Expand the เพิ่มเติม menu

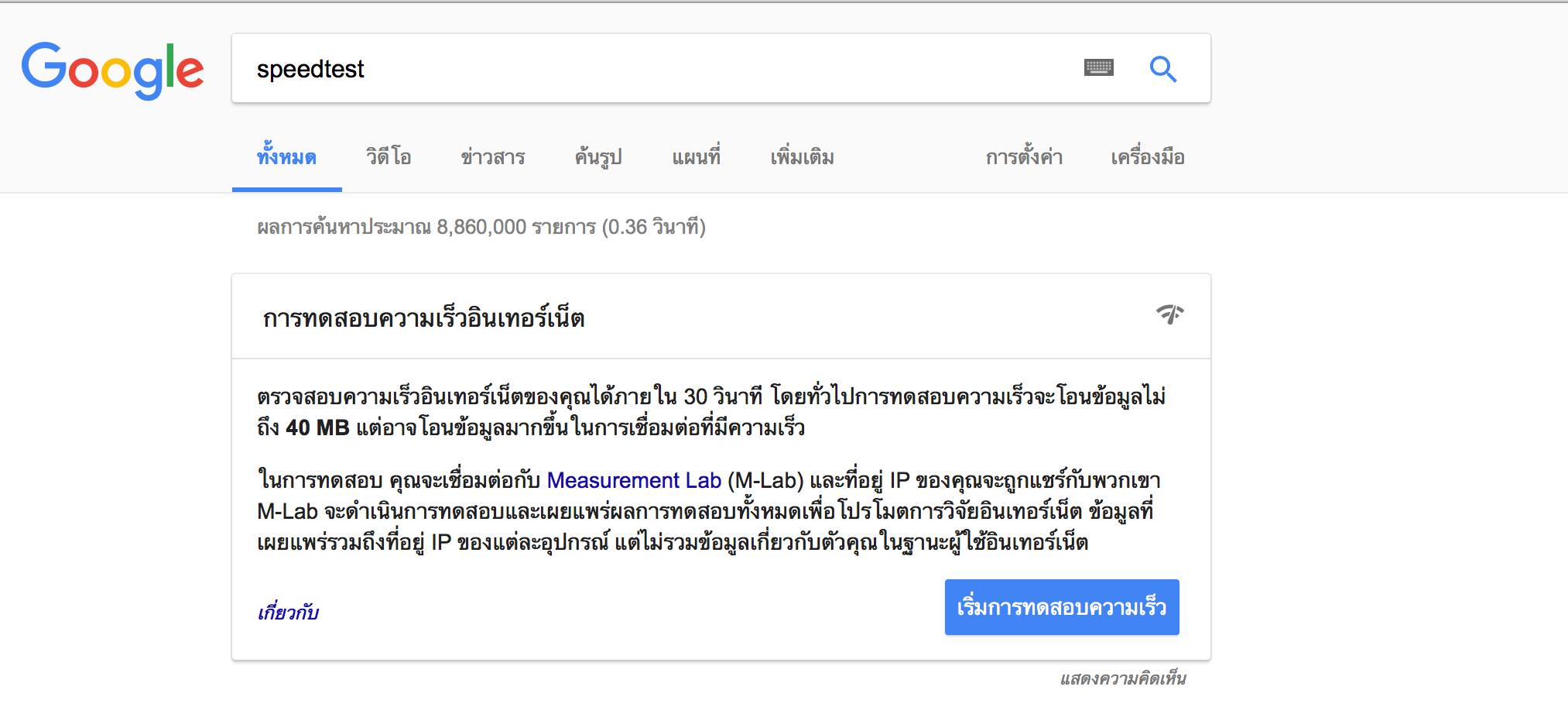(x=802, y=157)
